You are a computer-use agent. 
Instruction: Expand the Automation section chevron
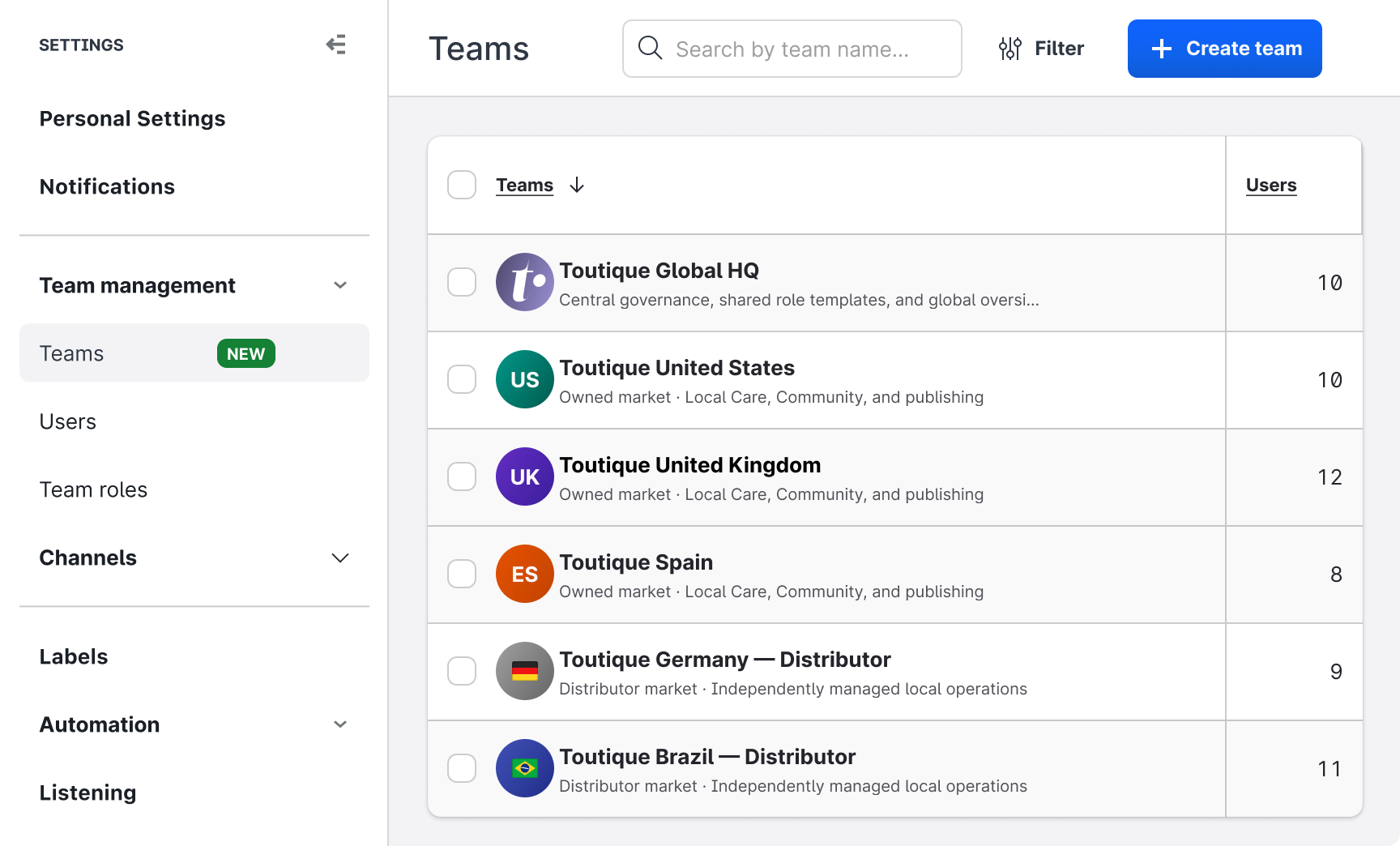(340, 724)
